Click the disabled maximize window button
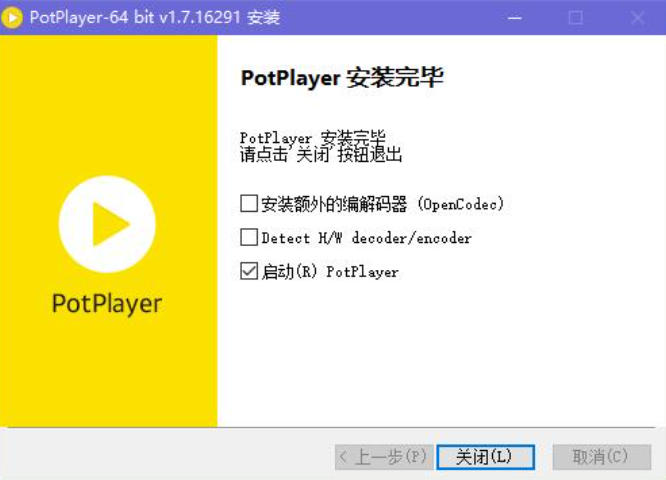Image resolution: width=666 pixels, height=480 pixels. (576, 17)
